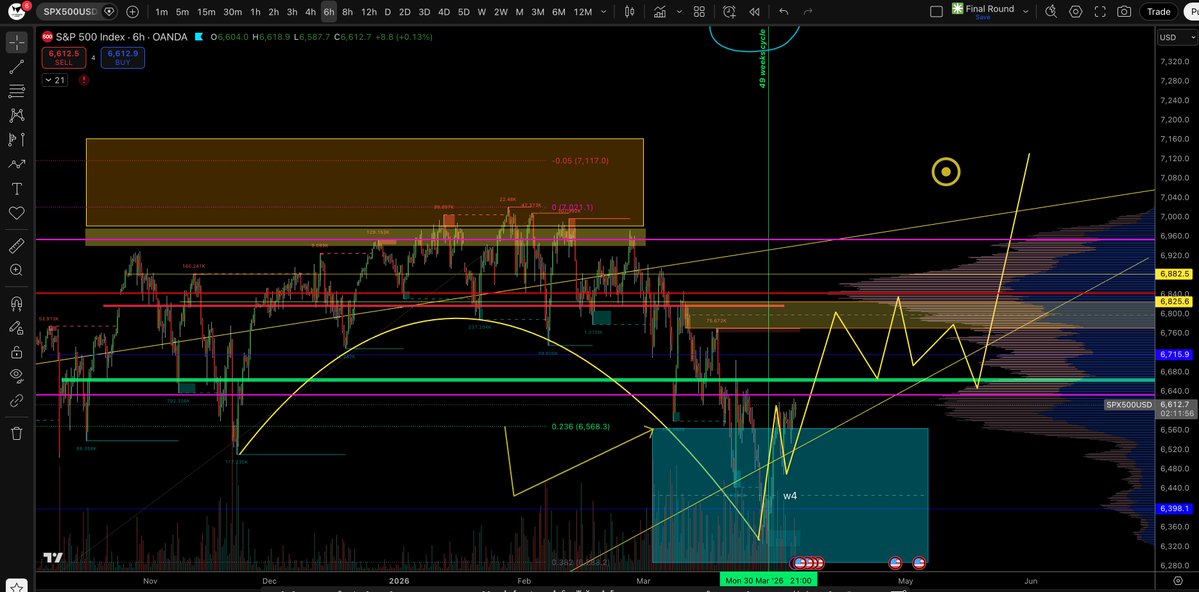Switch to the 4h timeframe

click(310, 12)
